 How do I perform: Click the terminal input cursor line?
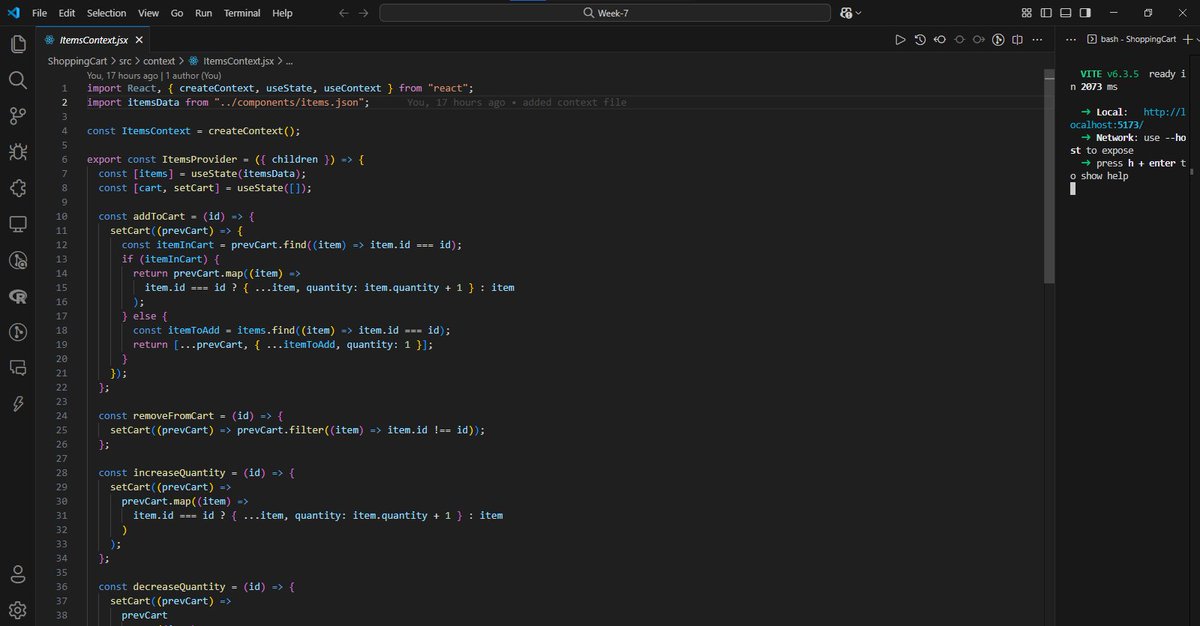point(1073,189)
